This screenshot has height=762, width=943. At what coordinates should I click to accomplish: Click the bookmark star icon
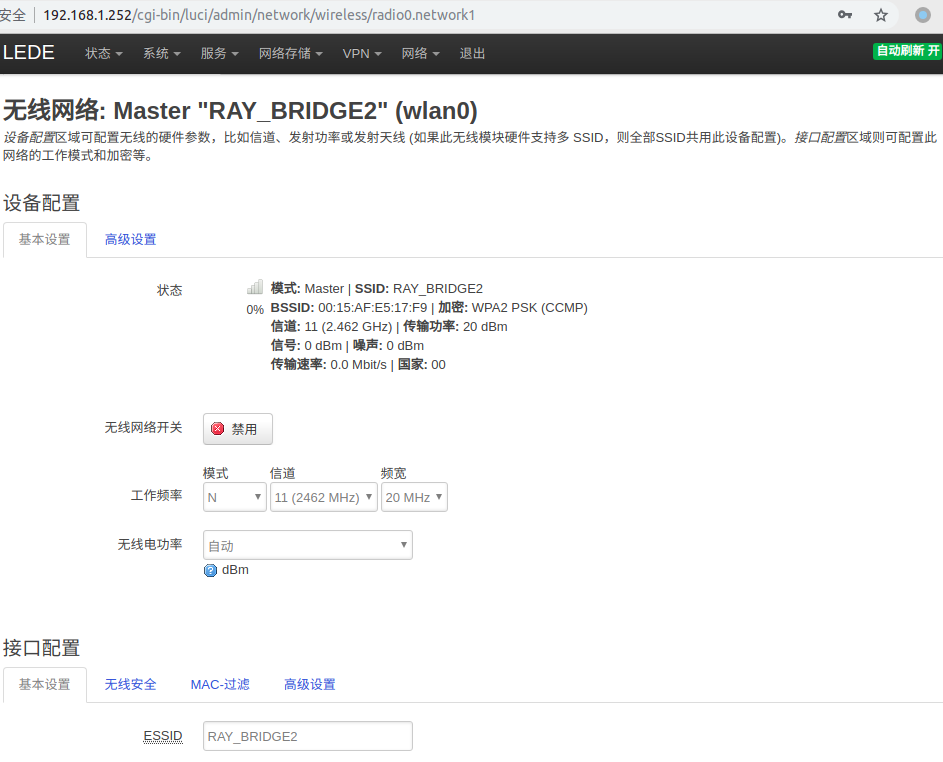tap(881, 15)
